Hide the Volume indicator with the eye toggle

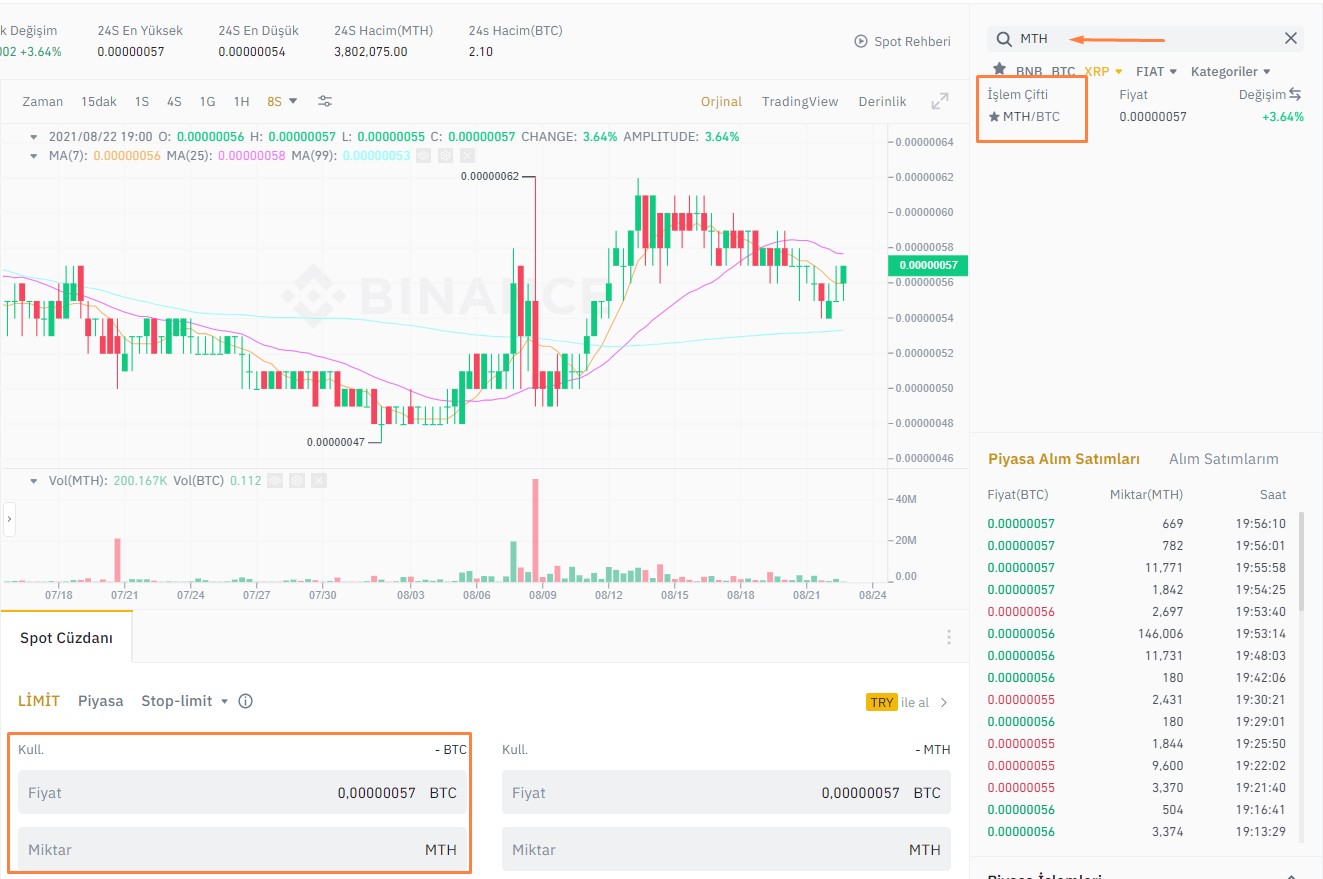pos(275,480)
